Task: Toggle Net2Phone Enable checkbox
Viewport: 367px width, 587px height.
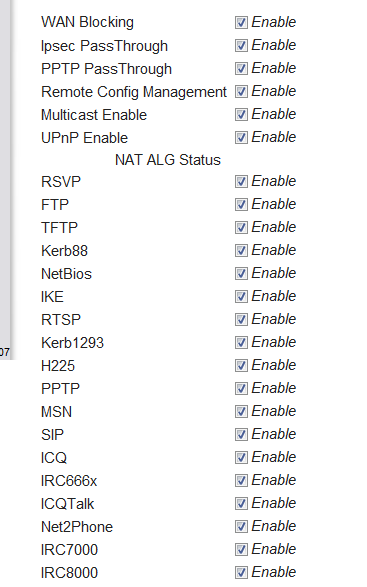Action: coord(241,526)
